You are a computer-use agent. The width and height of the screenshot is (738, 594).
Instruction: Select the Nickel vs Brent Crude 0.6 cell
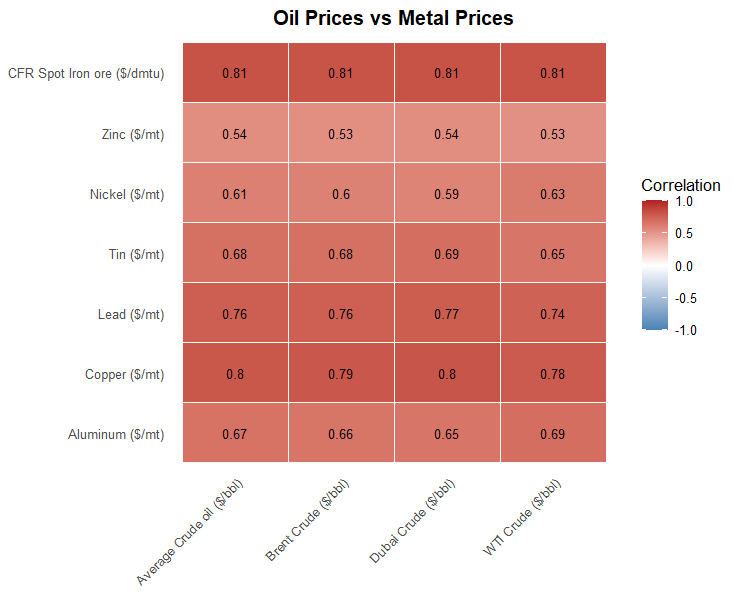[x=341, y=193]
